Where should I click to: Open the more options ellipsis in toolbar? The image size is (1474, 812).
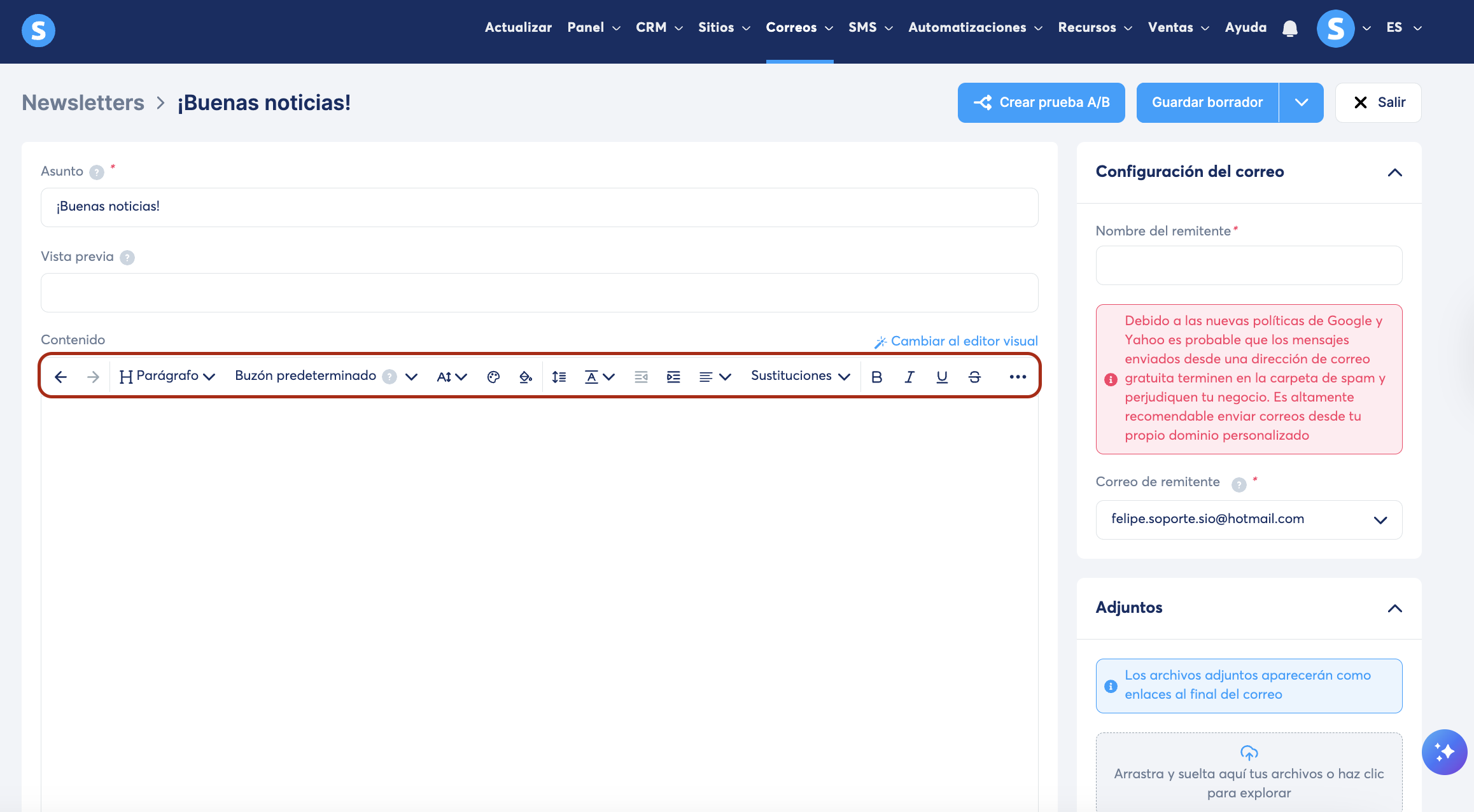coord(1018,377)
